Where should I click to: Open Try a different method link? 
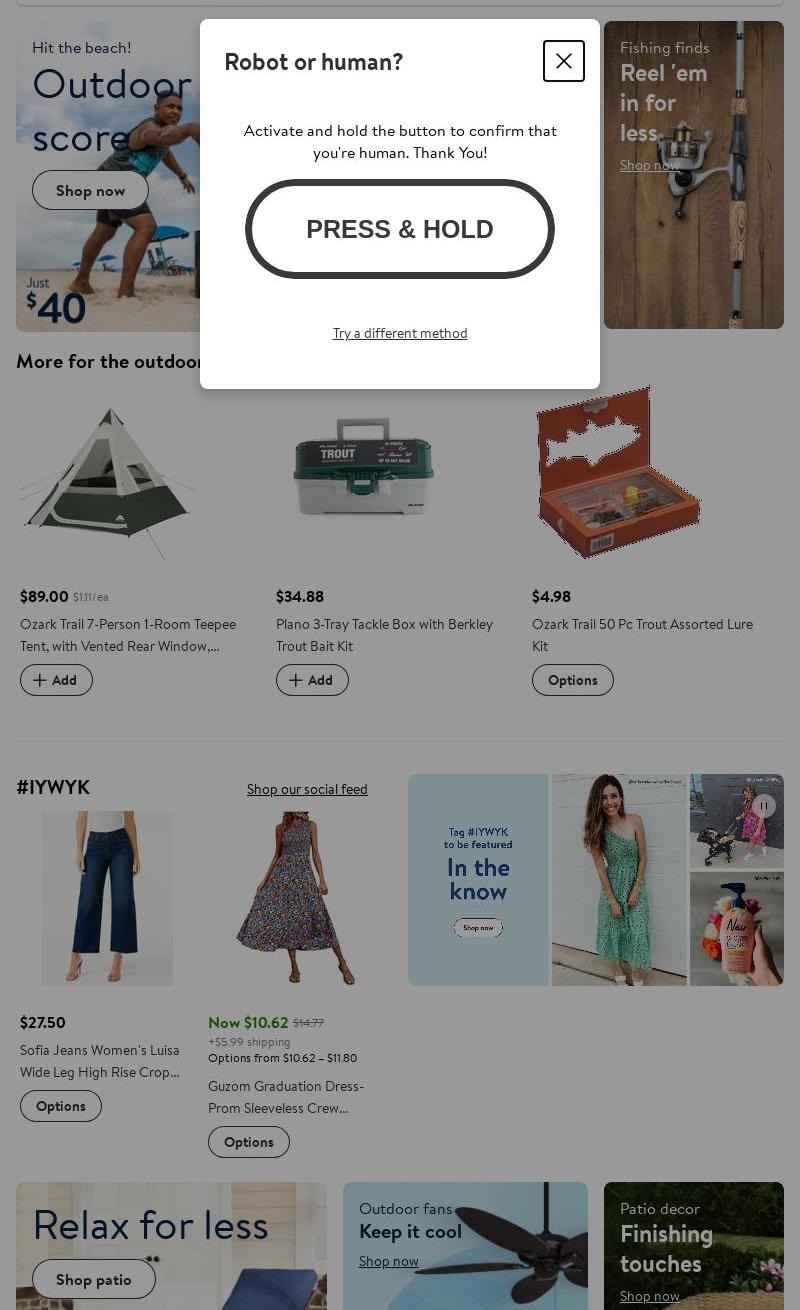400,333
